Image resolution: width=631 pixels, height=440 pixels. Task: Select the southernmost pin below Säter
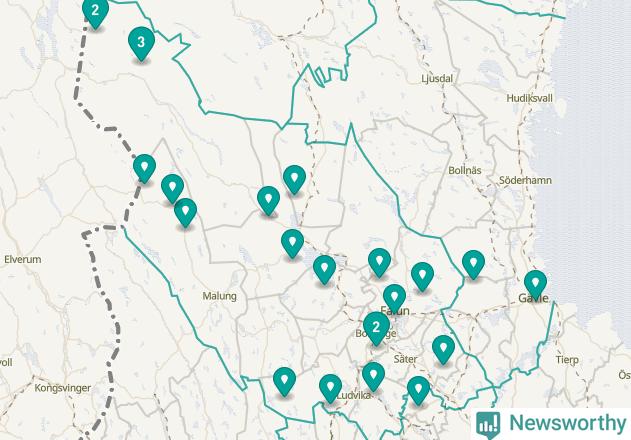(419, 391)
